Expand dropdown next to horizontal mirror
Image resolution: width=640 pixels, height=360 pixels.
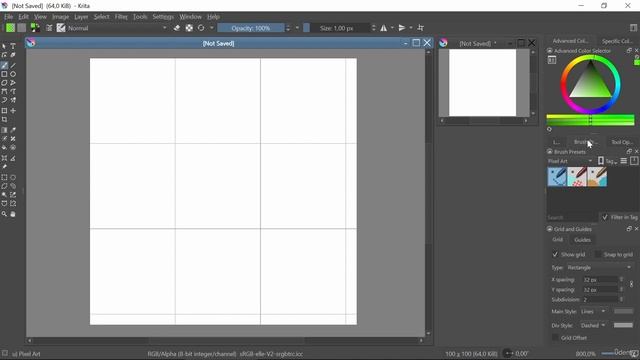(x=392, y=28)
